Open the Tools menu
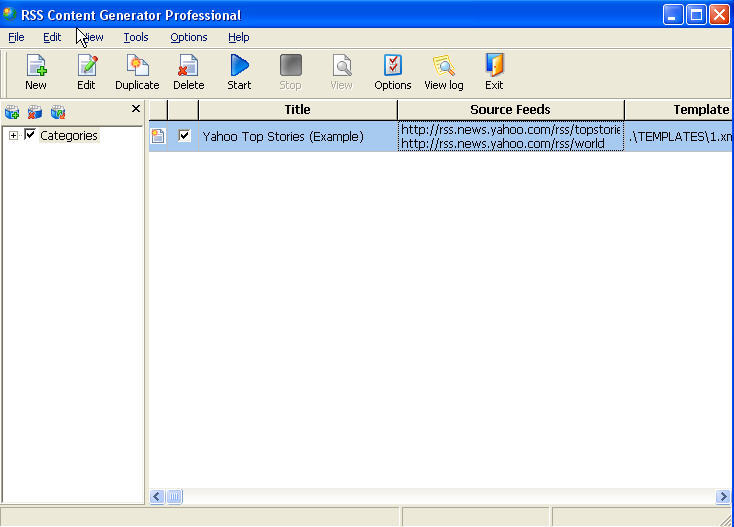This screenshot has width=734, height=527. click(x=136, y=37)
